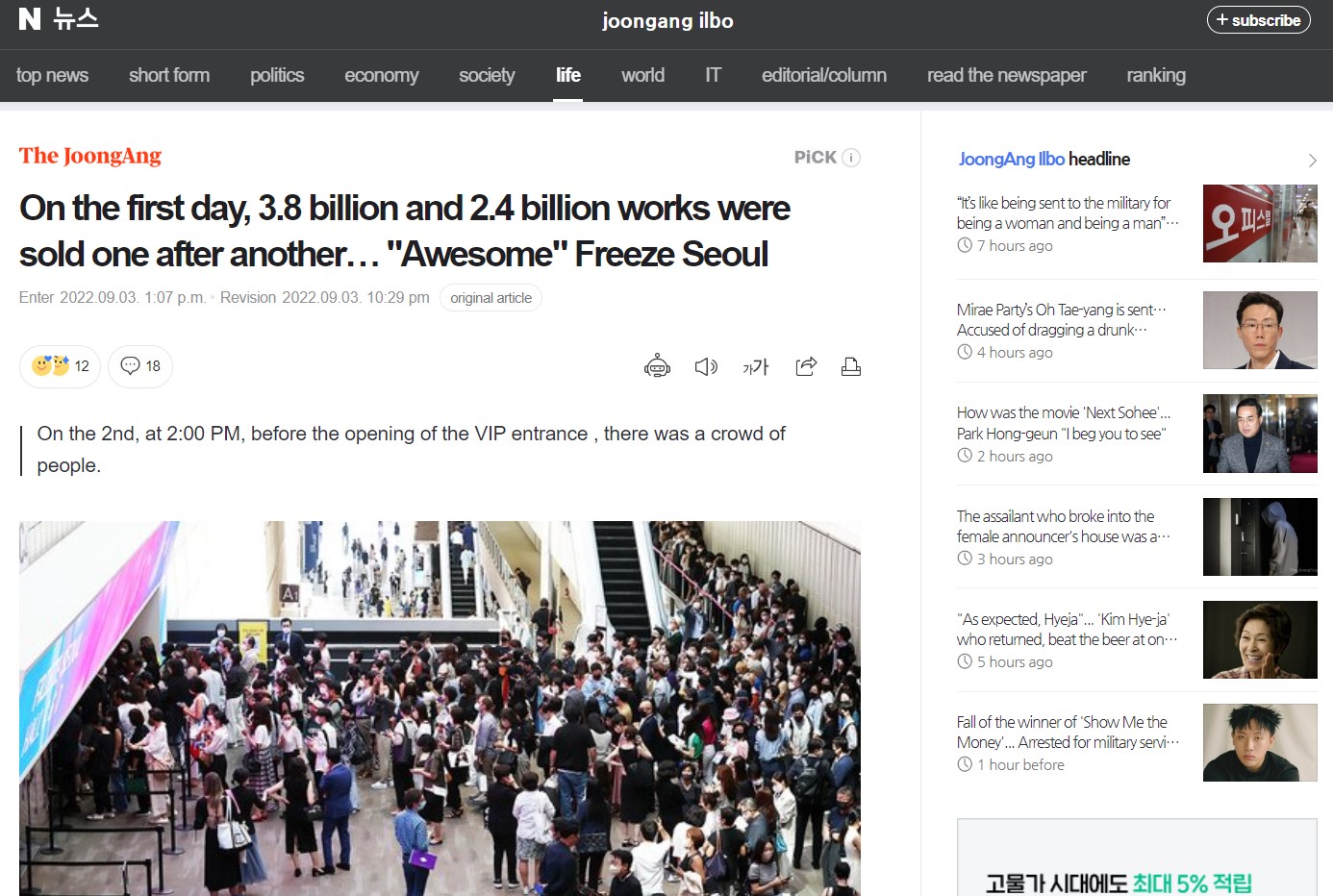Viewport: 1333px width, 896px height.
Task: Click The JoongAng publisher logo
Action: click(x=90, y=156)
